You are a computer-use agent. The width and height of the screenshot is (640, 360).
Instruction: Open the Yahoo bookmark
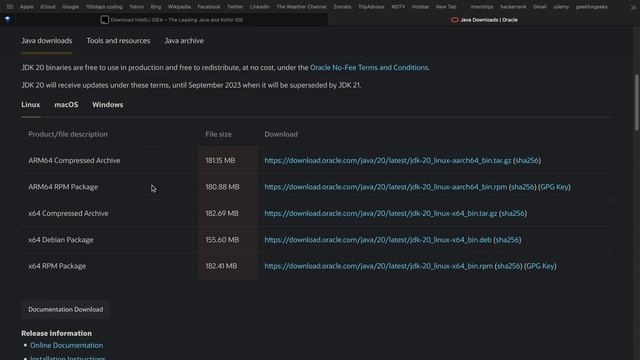tap(137, 7)
